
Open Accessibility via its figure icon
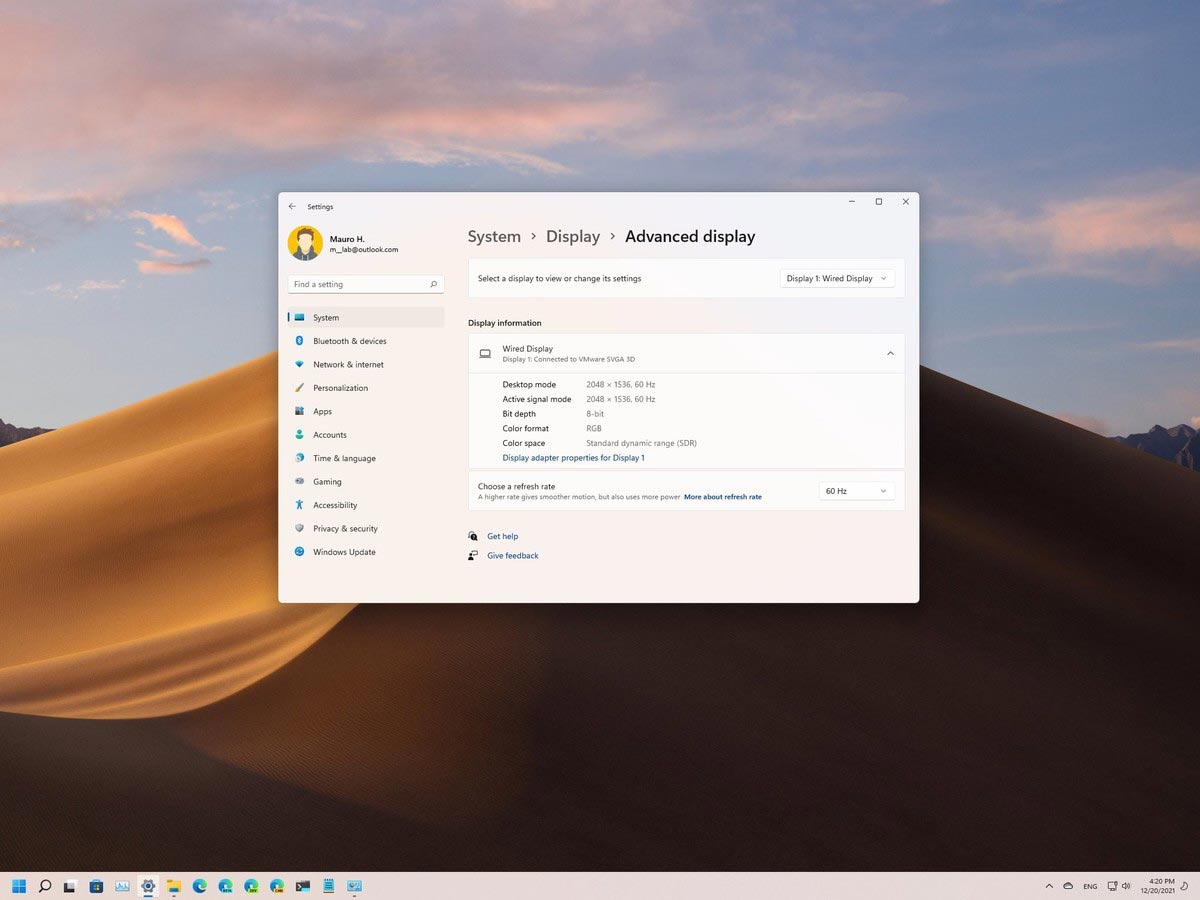point(299,505)
